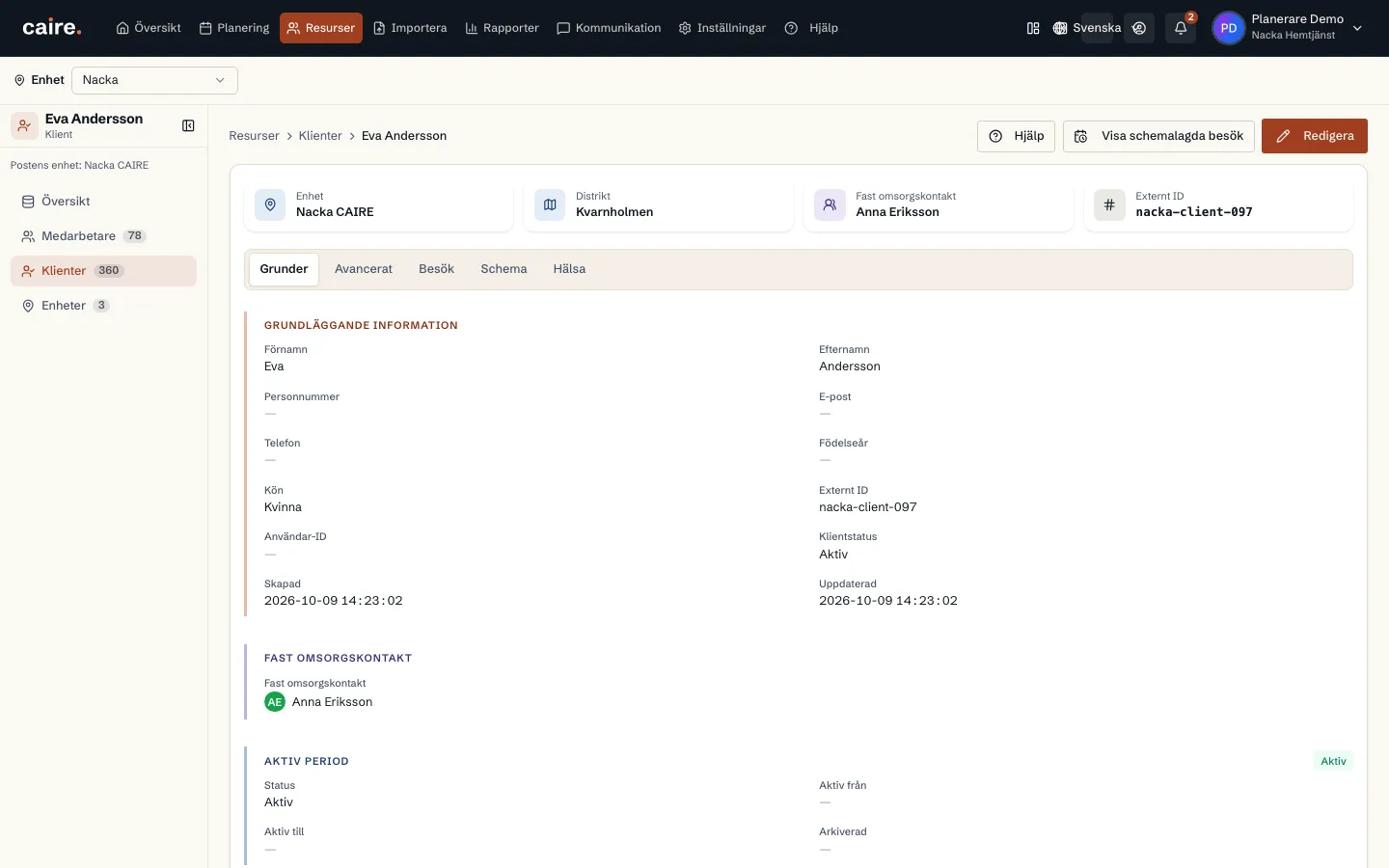Collapse sidebar with the panel toggle icon
The height and width of the screenshot is (868, 1389).
[x=188, y=125]
